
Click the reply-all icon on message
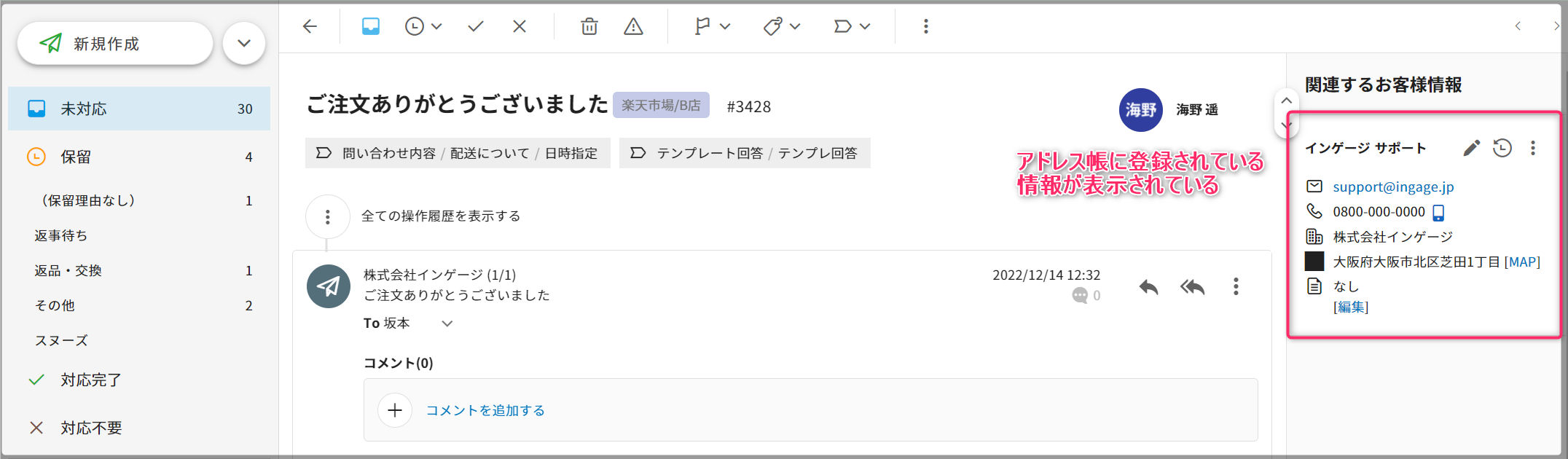point(1192,287)
